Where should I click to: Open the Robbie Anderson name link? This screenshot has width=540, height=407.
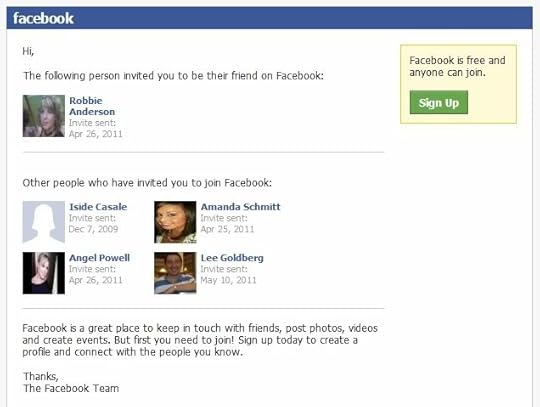92,106
